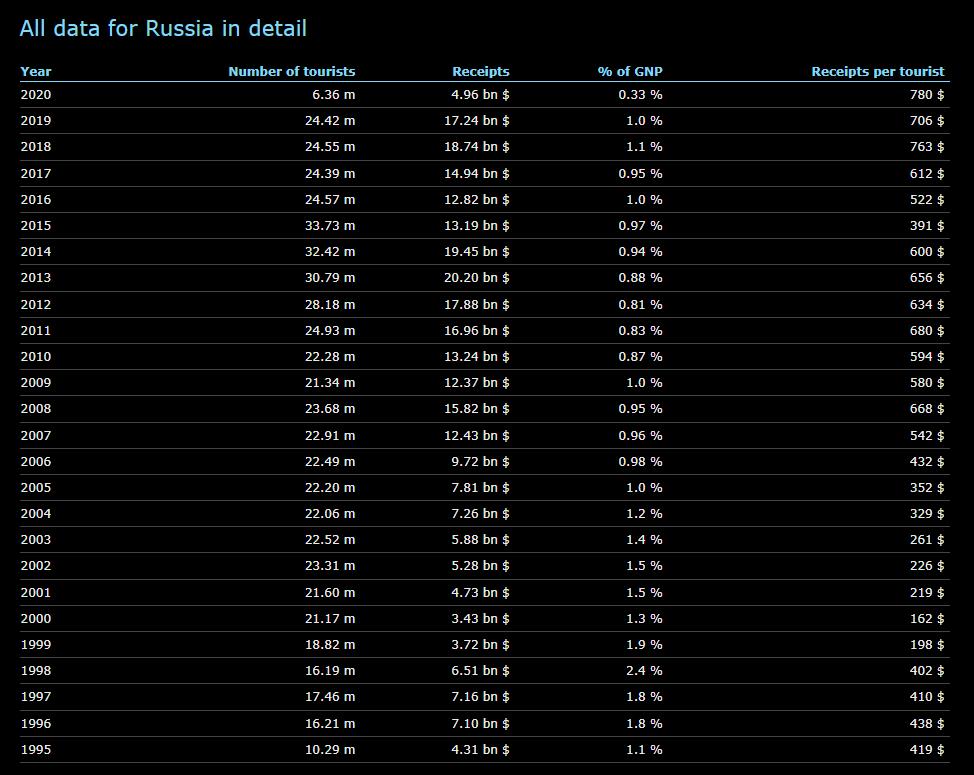Click the receipts value '17.24 bn $'
Viewport: 974px width, 775px height.
pos(476,120)
